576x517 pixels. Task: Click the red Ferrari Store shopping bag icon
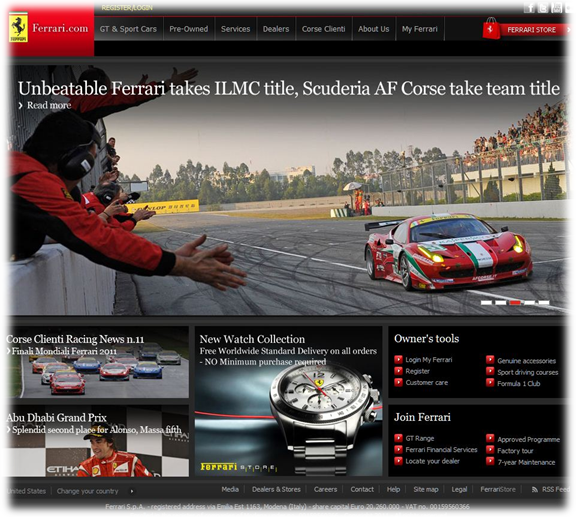491,29
